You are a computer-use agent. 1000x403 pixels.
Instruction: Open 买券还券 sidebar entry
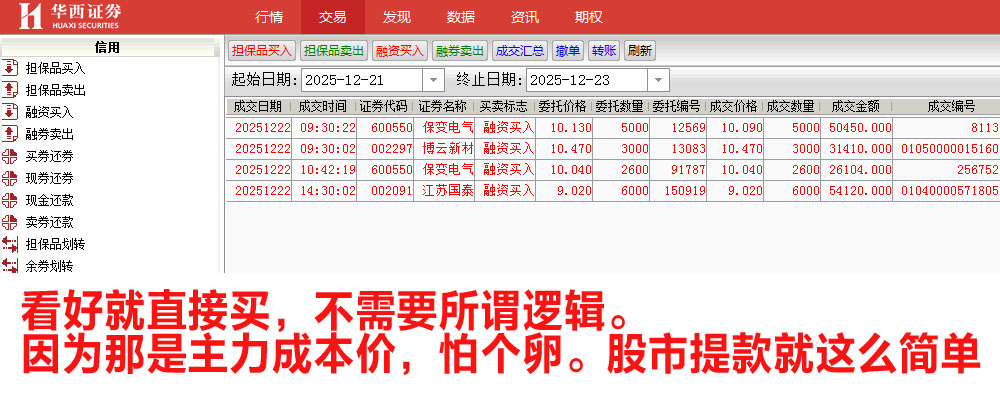pos(49,156)
